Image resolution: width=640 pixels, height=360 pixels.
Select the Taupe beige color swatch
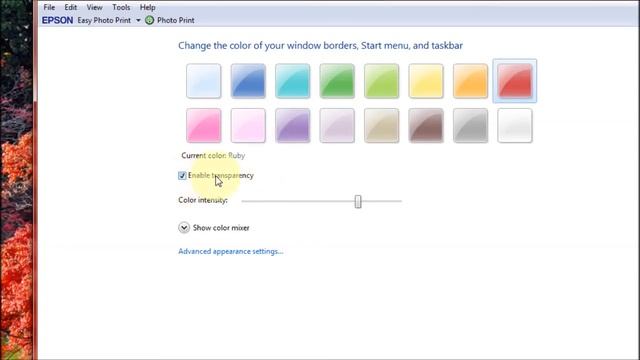pyautogui.click(x=382, y=125)
